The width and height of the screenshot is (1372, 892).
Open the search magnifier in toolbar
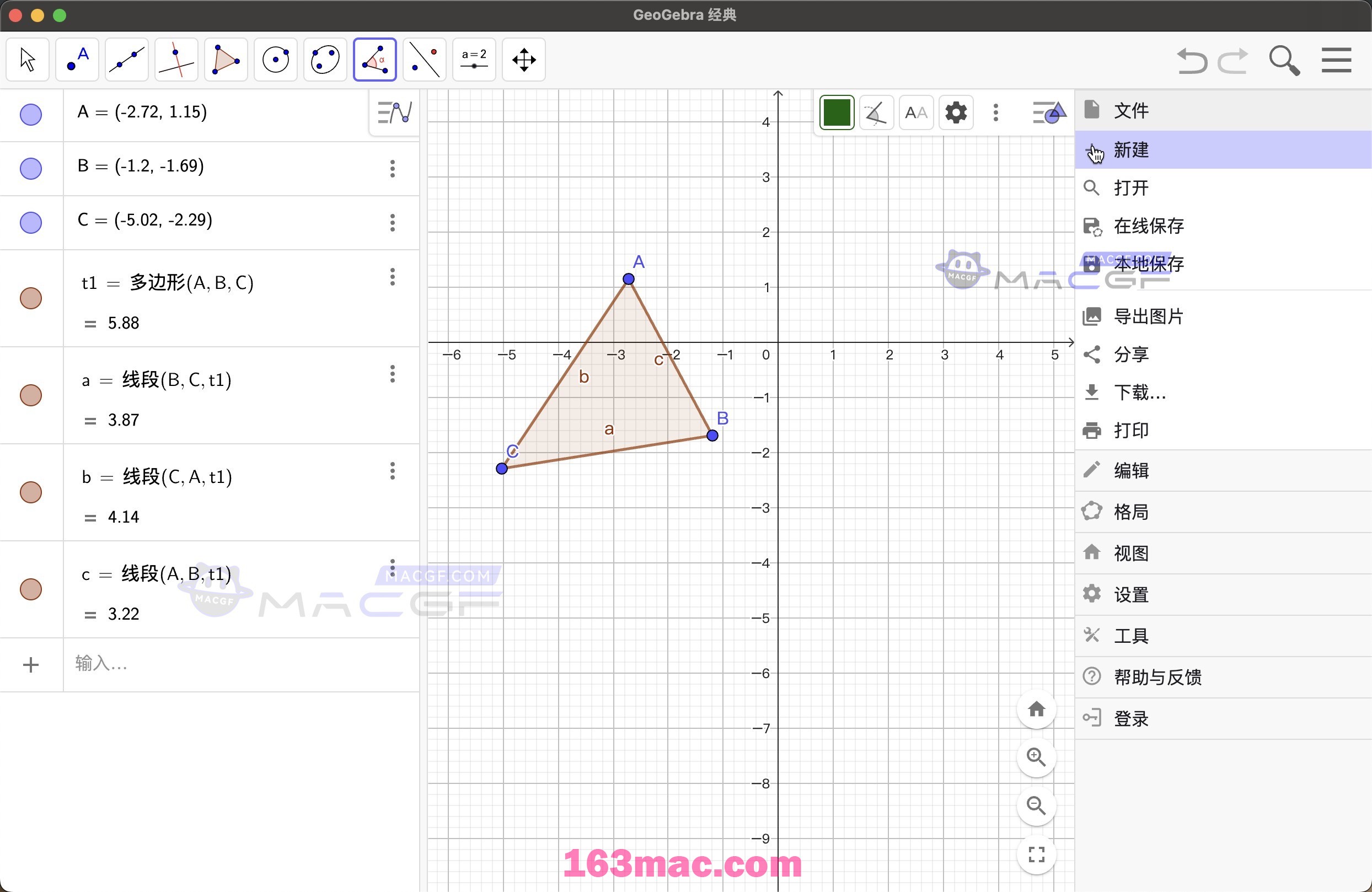[1284, 60]
